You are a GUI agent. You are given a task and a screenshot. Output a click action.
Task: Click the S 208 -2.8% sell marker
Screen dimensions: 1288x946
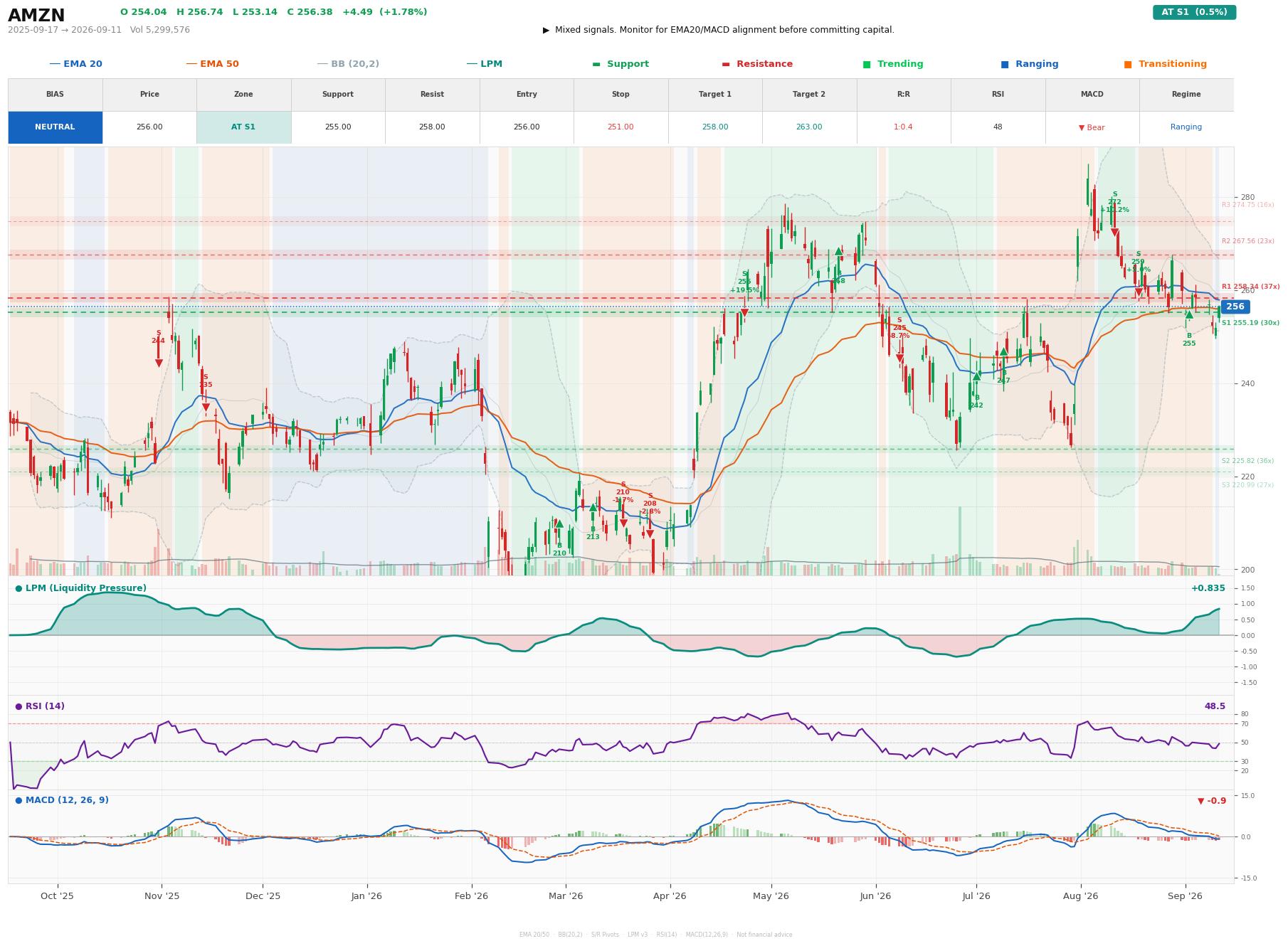click(650, 533)
